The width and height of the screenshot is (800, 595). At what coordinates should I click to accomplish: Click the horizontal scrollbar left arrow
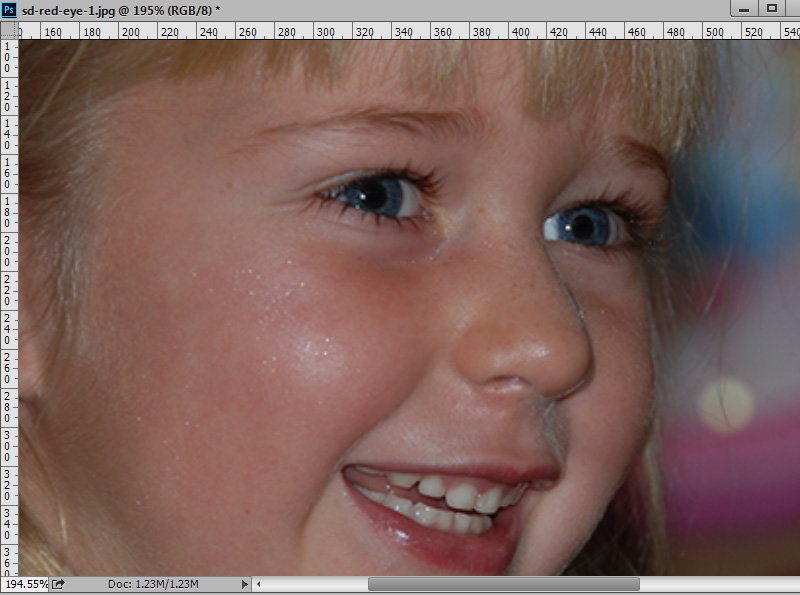[x=259, y=584]
